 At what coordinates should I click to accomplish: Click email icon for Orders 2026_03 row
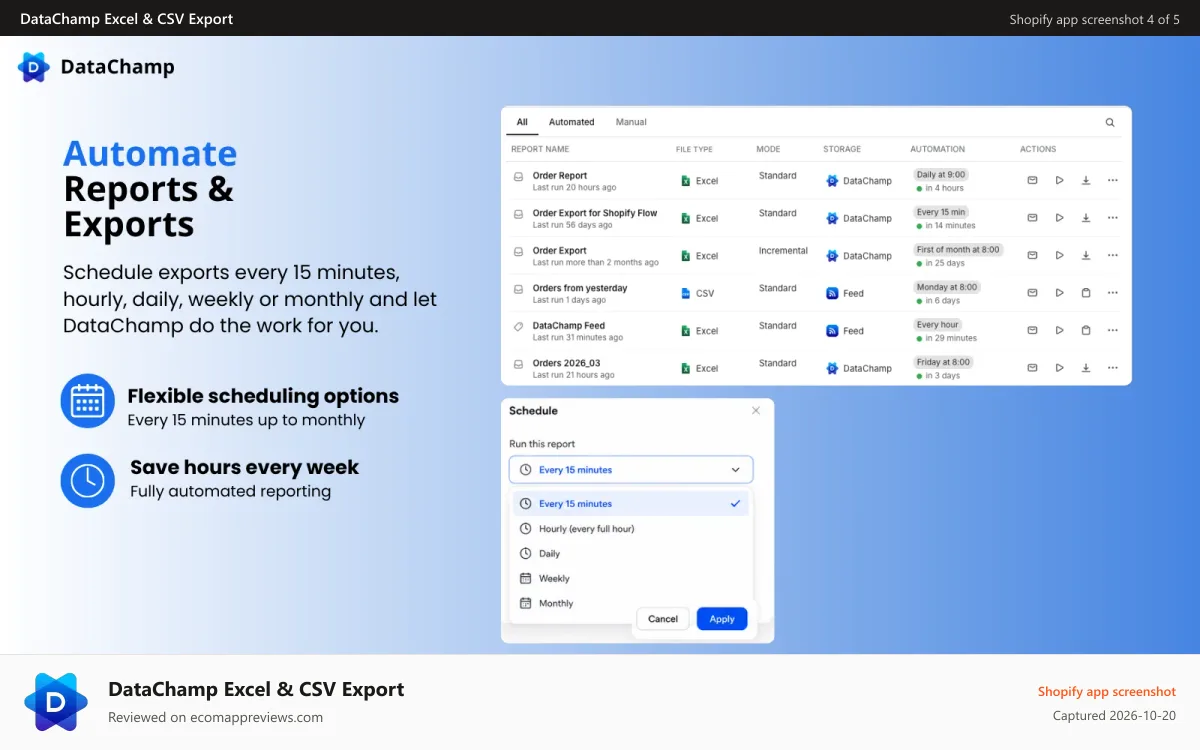click(1033, 368)
